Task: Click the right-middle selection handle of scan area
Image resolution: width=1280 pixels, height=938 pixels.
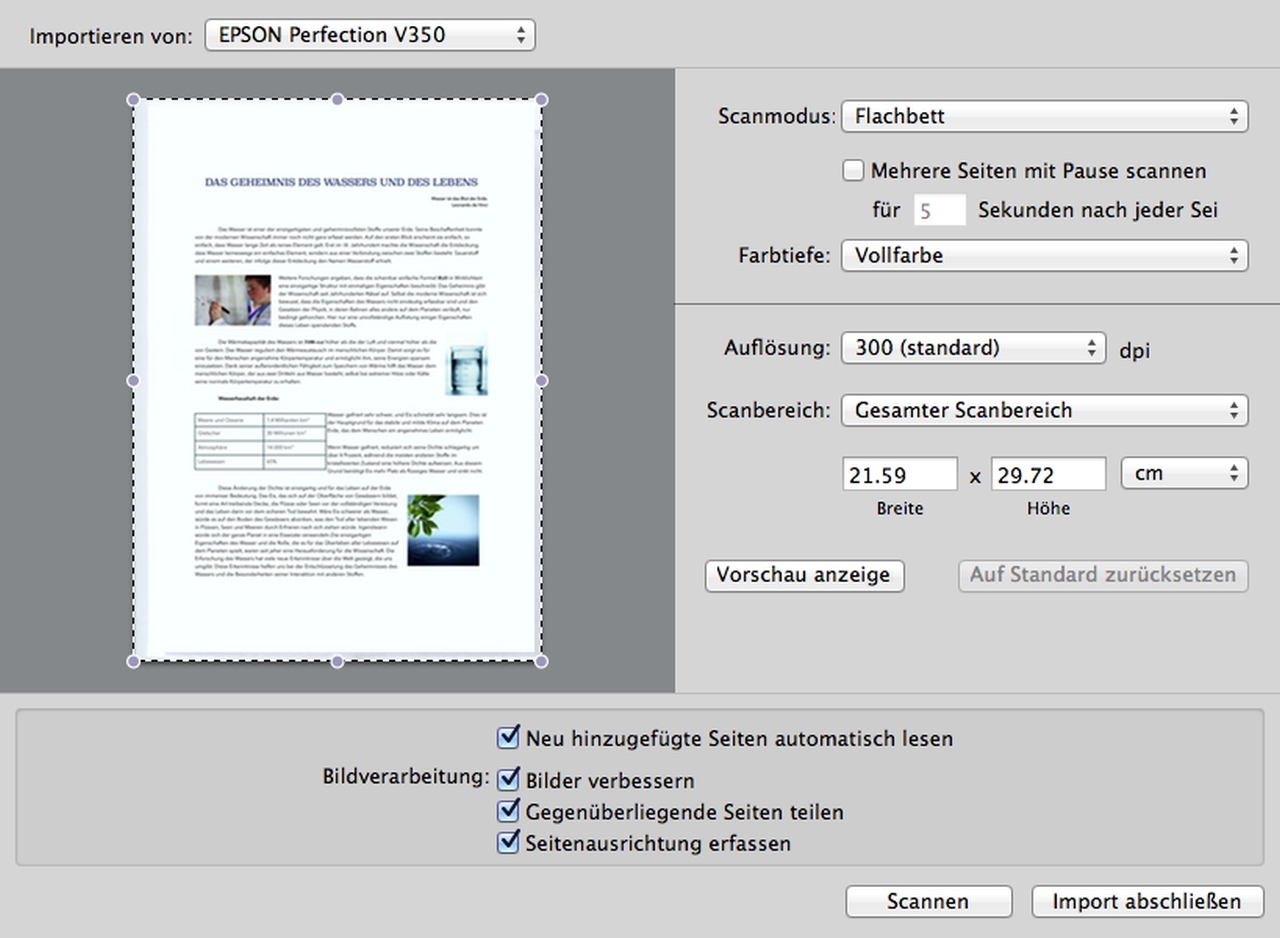Action: (x=542, y=380)
